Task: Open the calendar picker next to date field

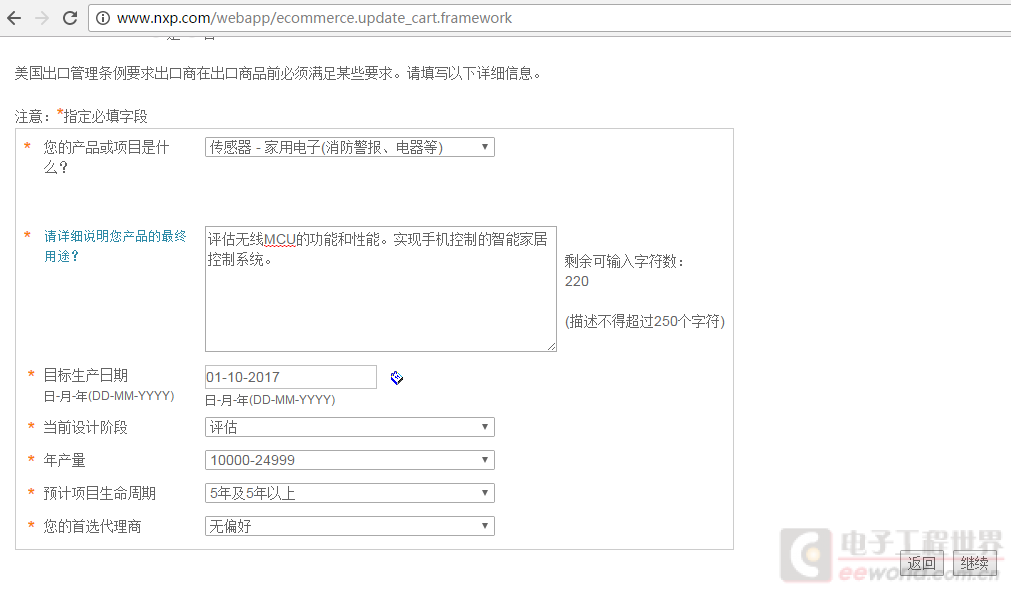Action: pos(397,378)
